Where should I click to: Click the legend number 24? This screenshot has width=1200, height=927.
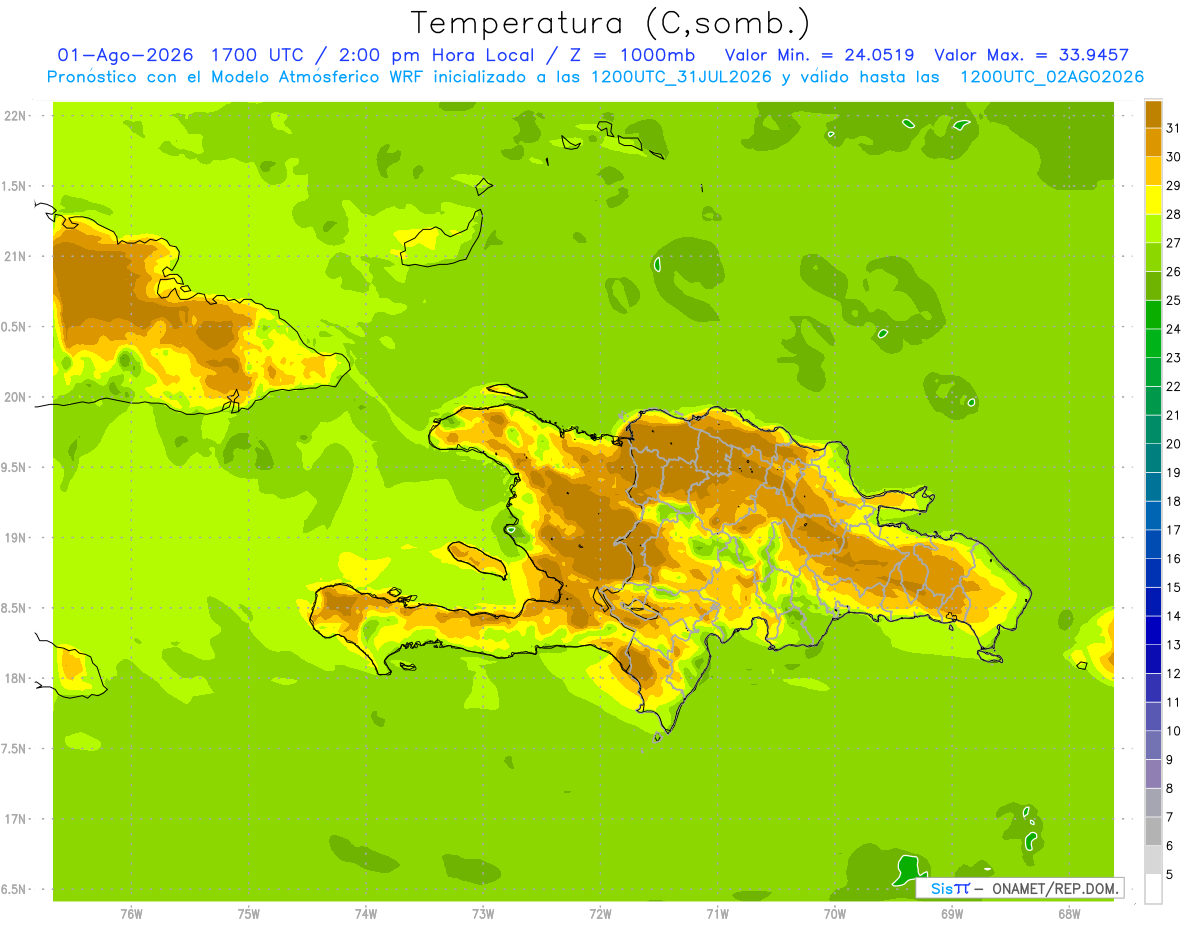(1174, 329)
